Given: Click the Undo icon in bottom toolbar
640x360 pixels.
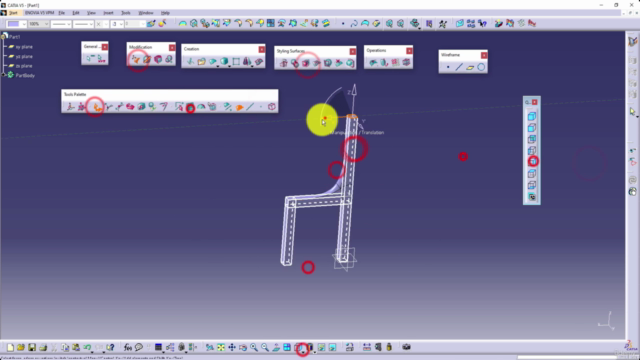Looking at the screenshot, I should [x=87, y=347].
